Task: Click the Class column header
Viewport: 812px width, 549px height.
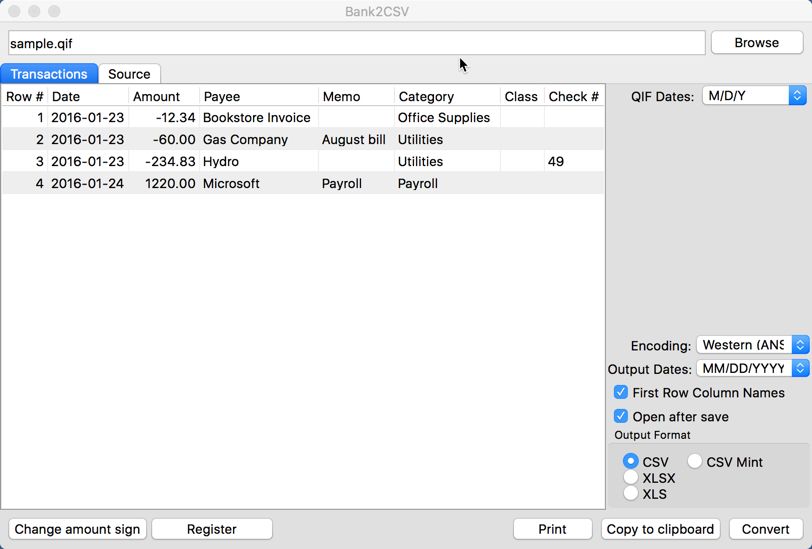Action: pyautogui.click(x=522, y=96)
